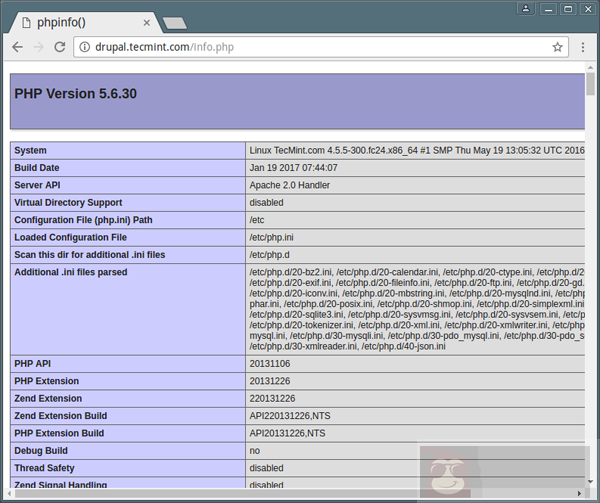The image size is (600, 503).
Task: Click the horizontal scrollbar left arrow
Action: (x=10, y=493)
